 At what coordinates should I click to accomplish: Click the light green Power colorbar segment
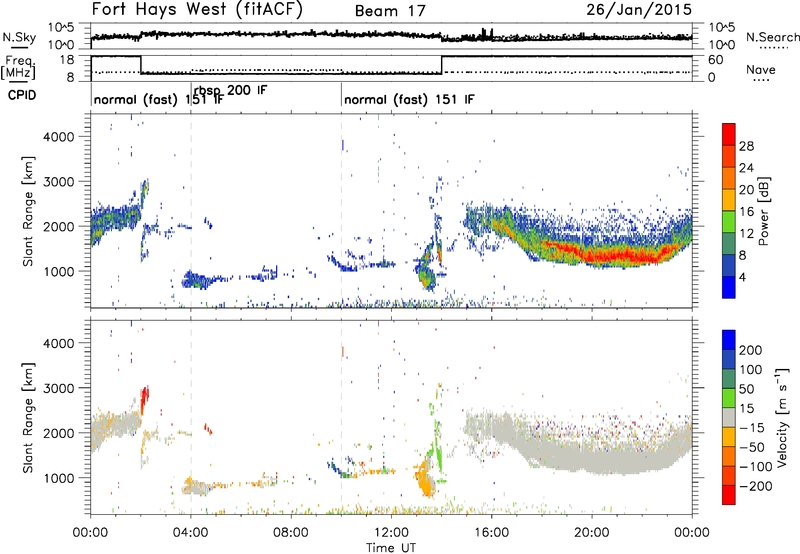click(x=729, y=222)
